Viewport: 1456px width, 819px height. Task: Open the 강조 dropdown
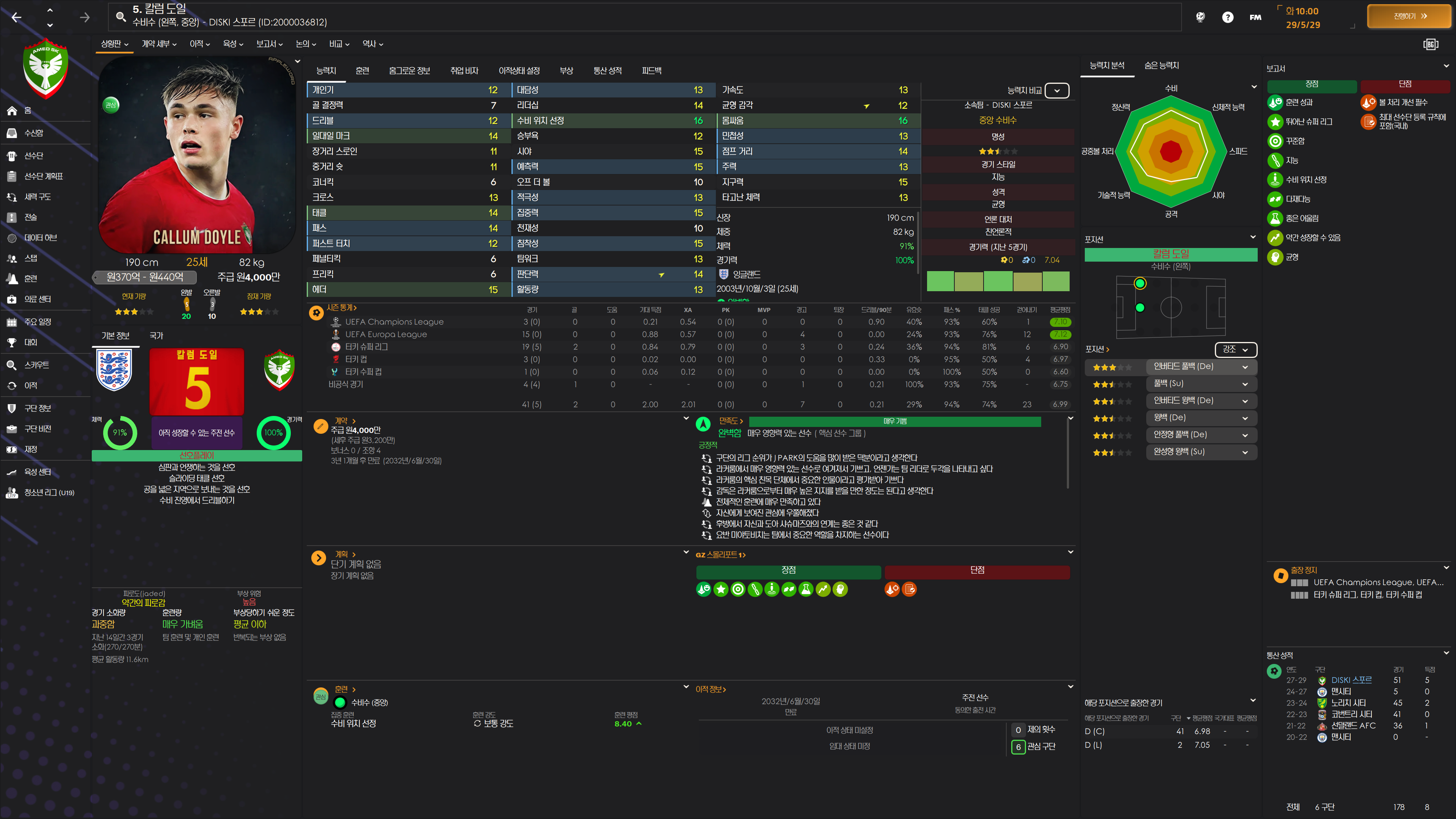(x=1235, y=350)
